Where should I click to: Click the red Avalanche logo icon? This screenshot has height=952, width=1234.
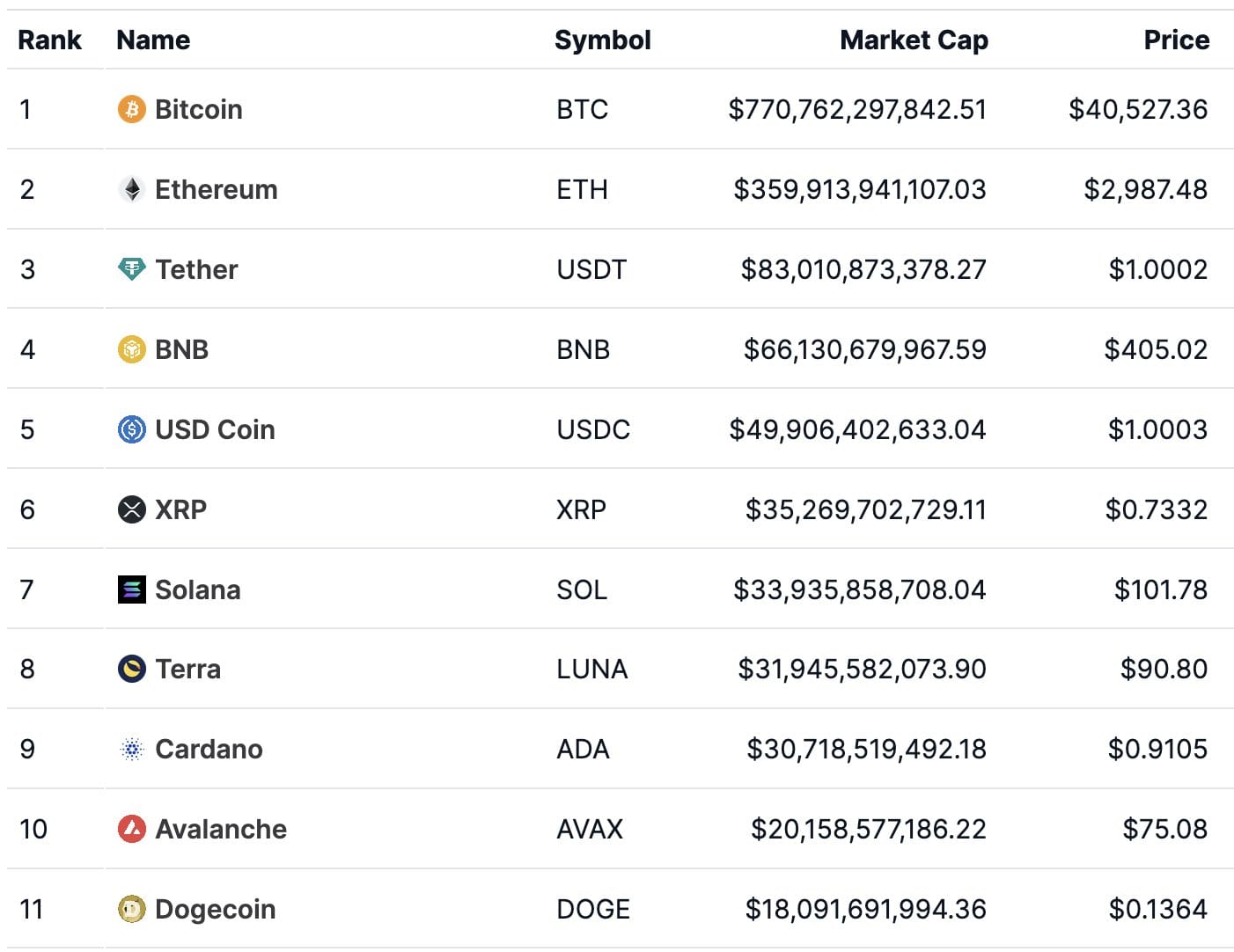click(x=131, y=829)
